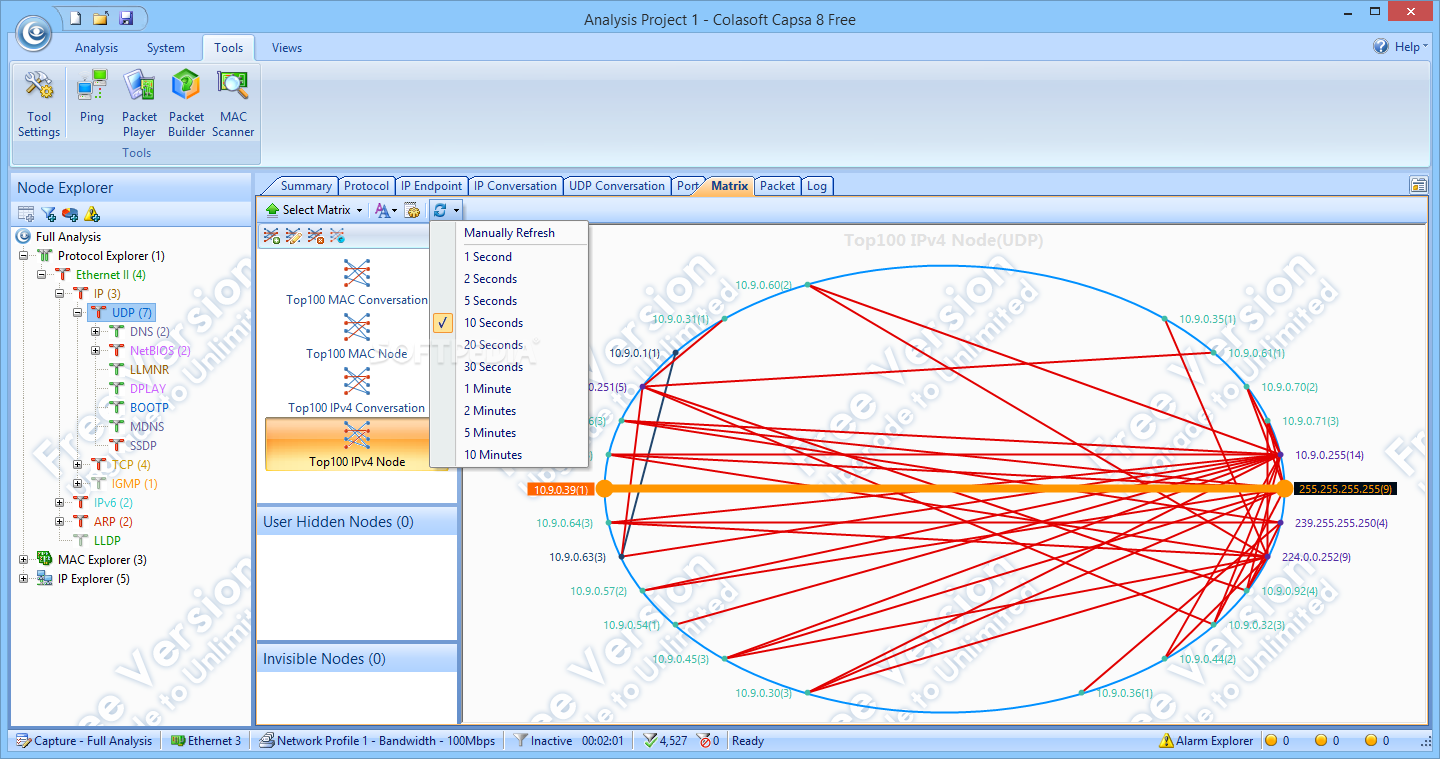Expand the IP Explorer tree node

click(24, 579)
